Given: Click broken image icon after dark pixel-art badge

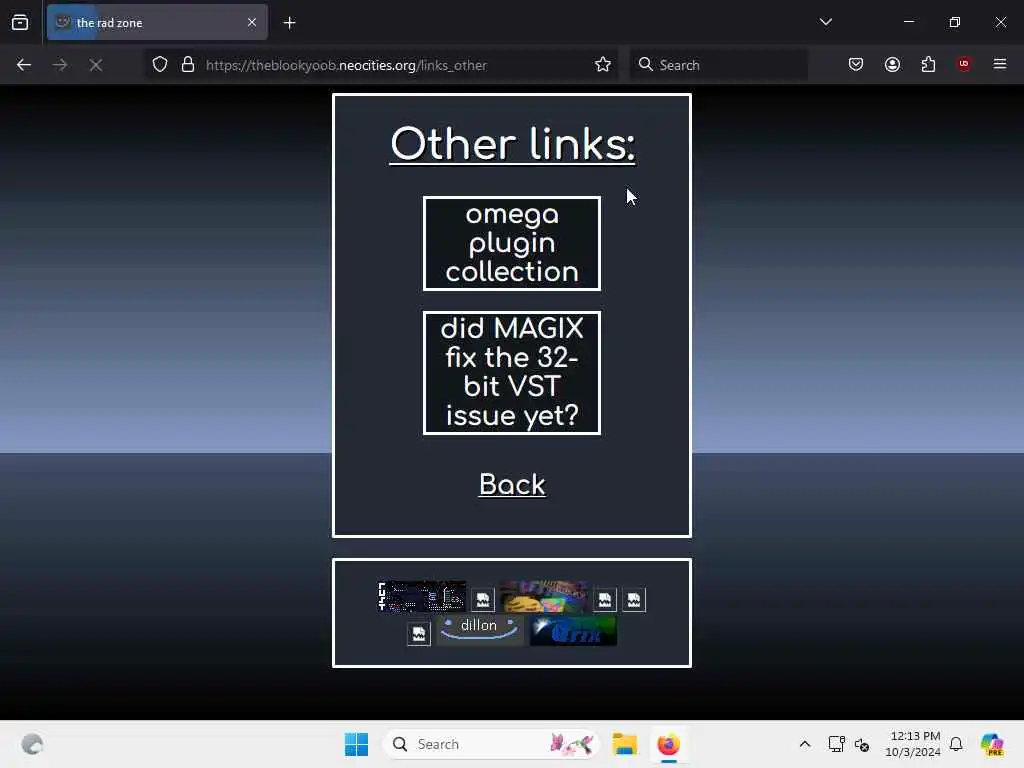Looking at the screenshot, I should (483, 600).
